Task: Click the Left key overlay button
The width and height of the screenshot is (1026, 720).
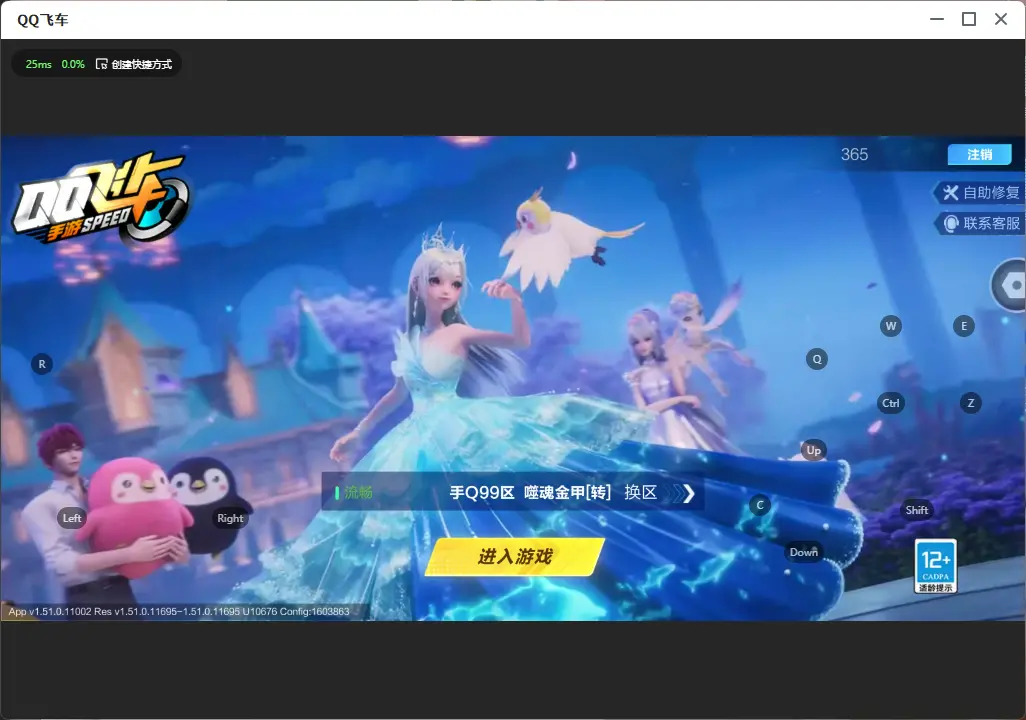Action: pos(72,518)
